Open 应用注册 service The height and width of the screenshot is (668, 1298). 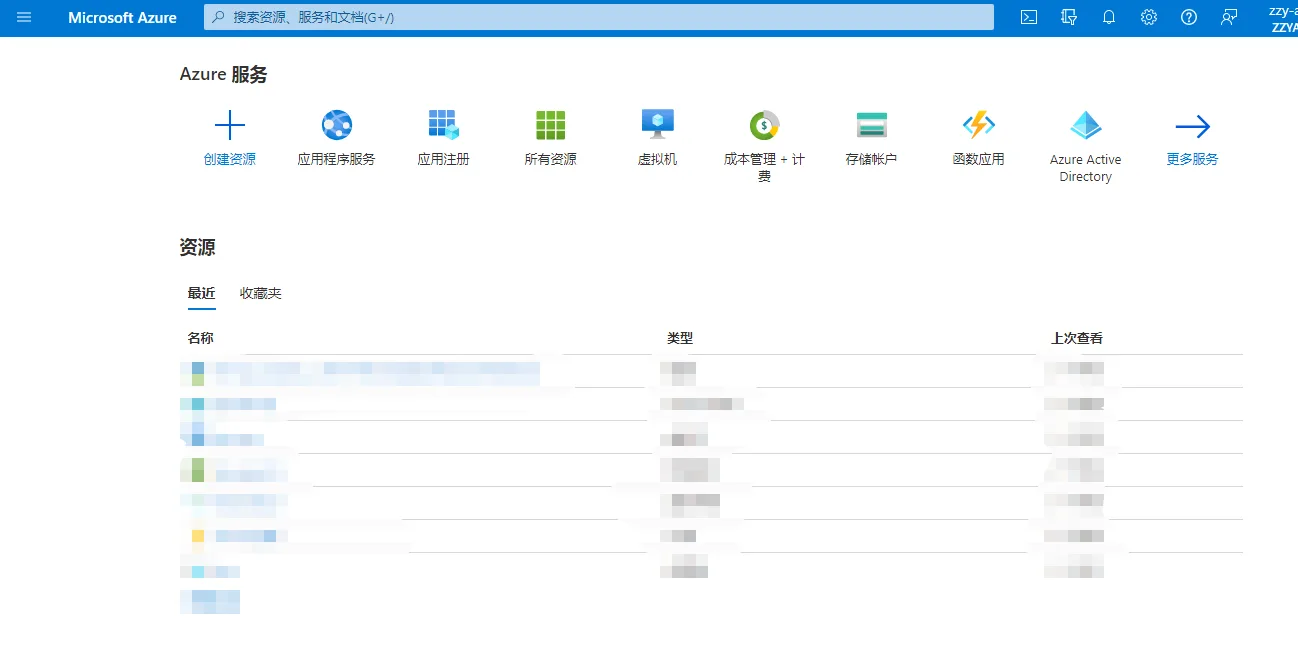pyautogui.click(x=443, y=125)
